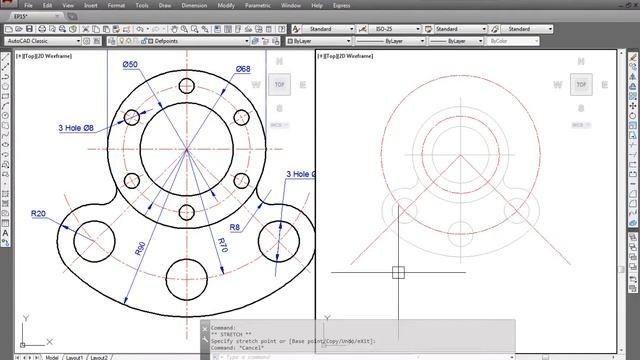Click the R20 dimension label
Viewport: 640px width, 360px height.
(x=38, y=213)
